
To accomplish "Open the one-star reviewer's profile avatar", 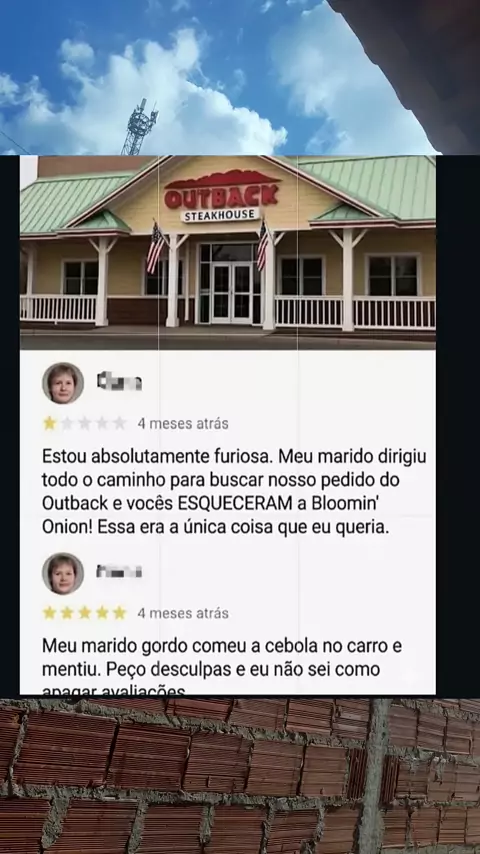I will tap(63, 383).
